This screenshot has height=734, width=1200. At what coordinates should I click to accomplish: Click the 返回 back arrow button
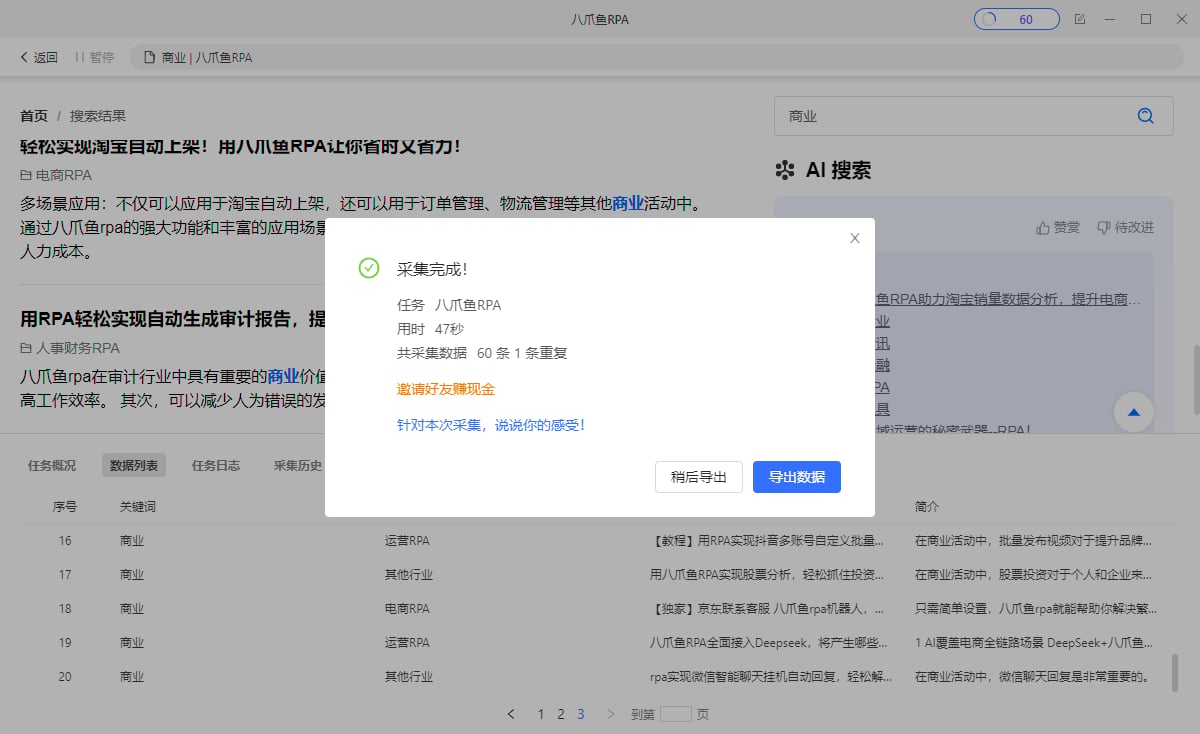(x=38, y=58)
